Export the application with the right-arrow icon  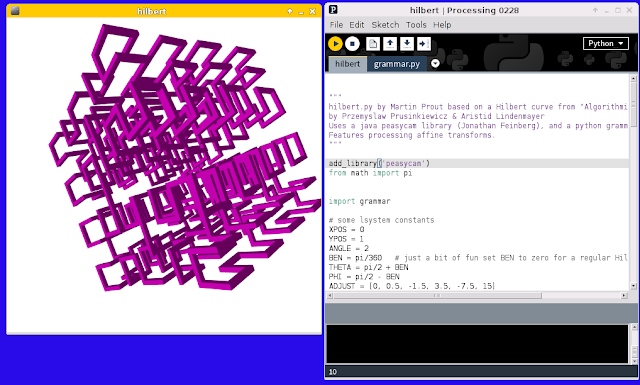423,44
